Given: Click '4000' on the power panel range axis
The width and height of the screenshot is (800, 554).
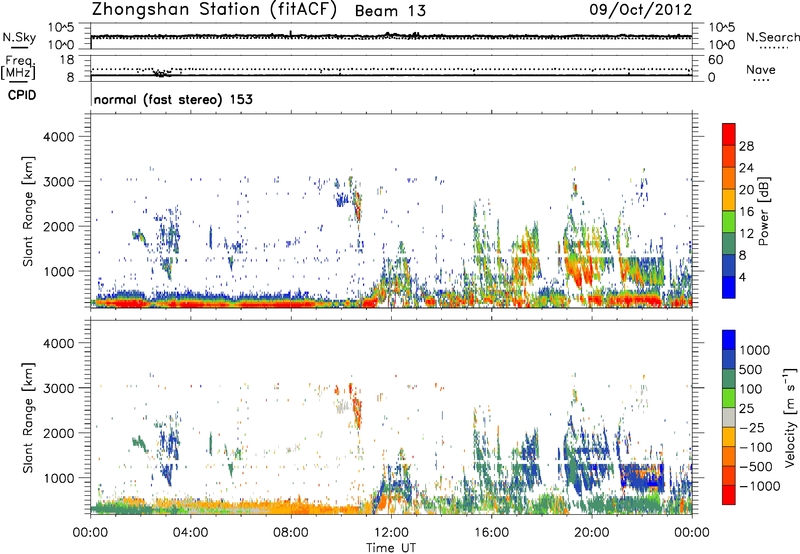Looking at the screenshot, I should (x=59, y=137).
